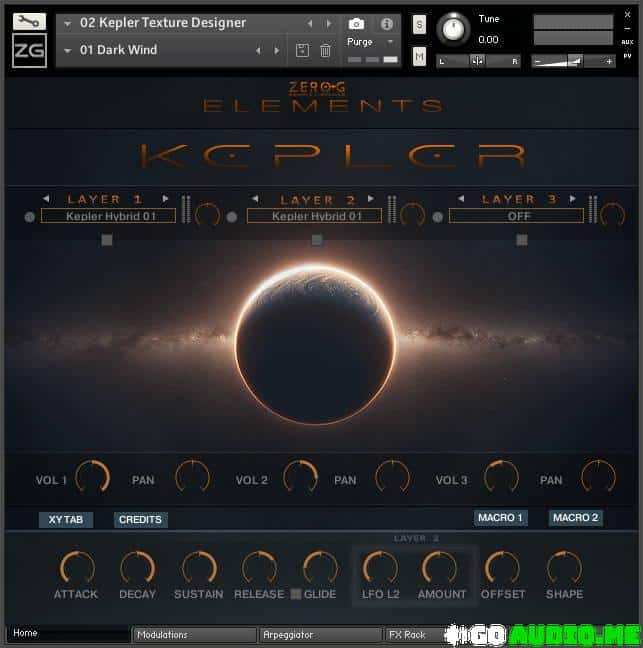The width and height of the screenshot is (643, 648).
Task: Take a snapshot with the camera icon
Action: tap(356, 24)
